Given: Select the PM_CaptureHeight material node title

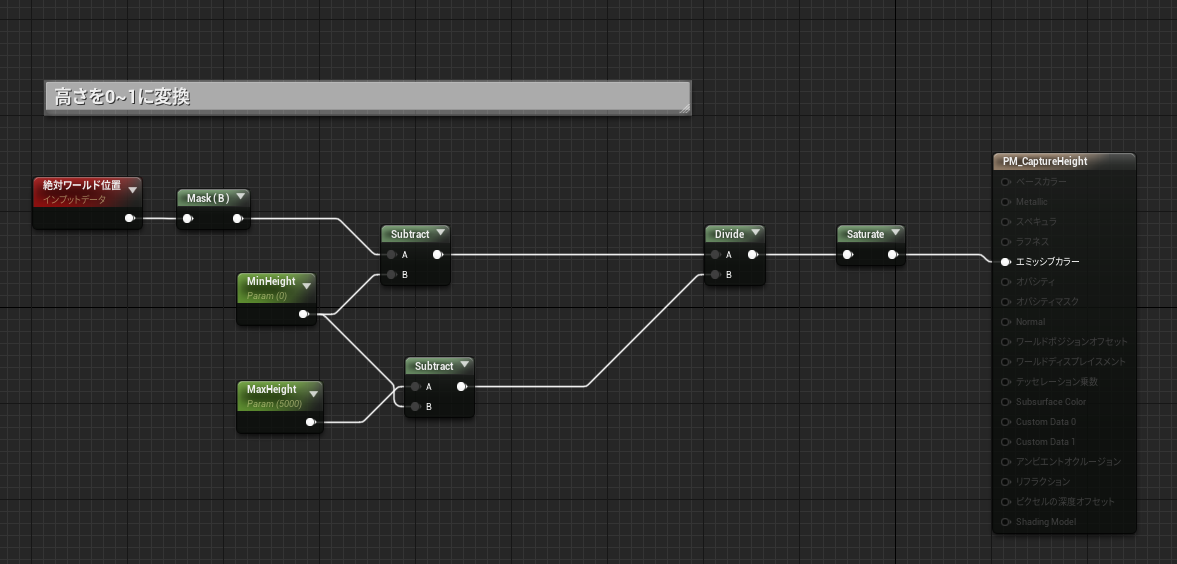Looking at the screenshot, I should click(1045, 161).
